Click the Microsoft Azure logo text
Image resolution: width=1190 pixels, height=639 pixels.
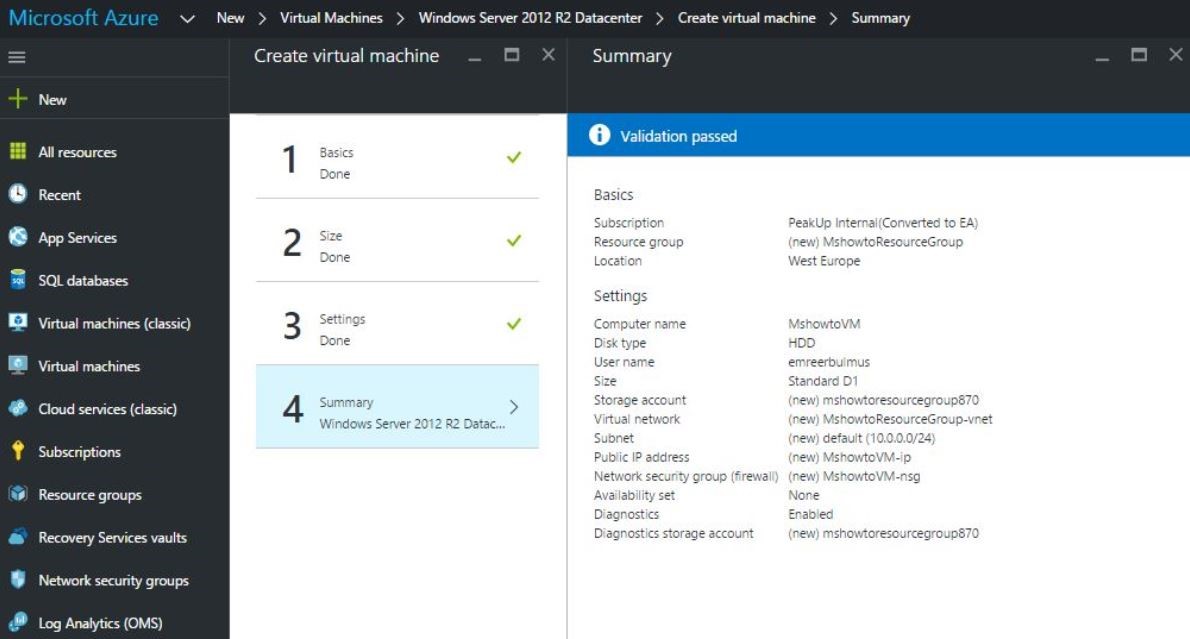point(83,17)
